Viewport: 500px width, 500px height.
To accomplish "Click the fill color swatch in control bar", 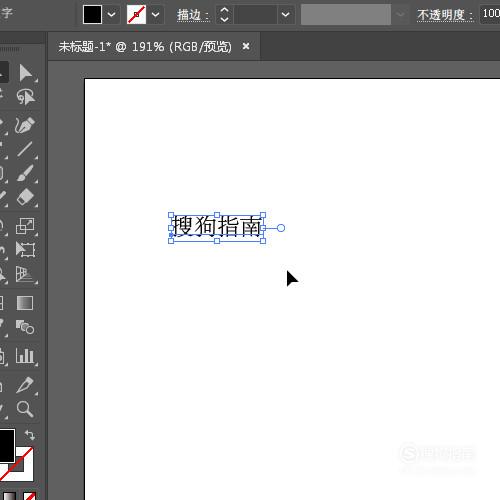I will [x=92, y=14].
